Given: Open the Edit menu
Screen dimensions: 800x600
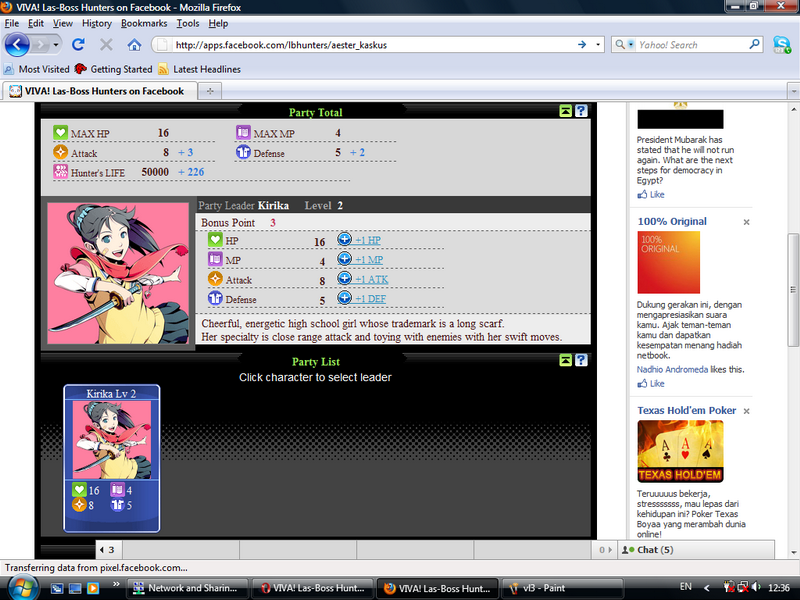Looking at the screenshot, I should [36, 23].
